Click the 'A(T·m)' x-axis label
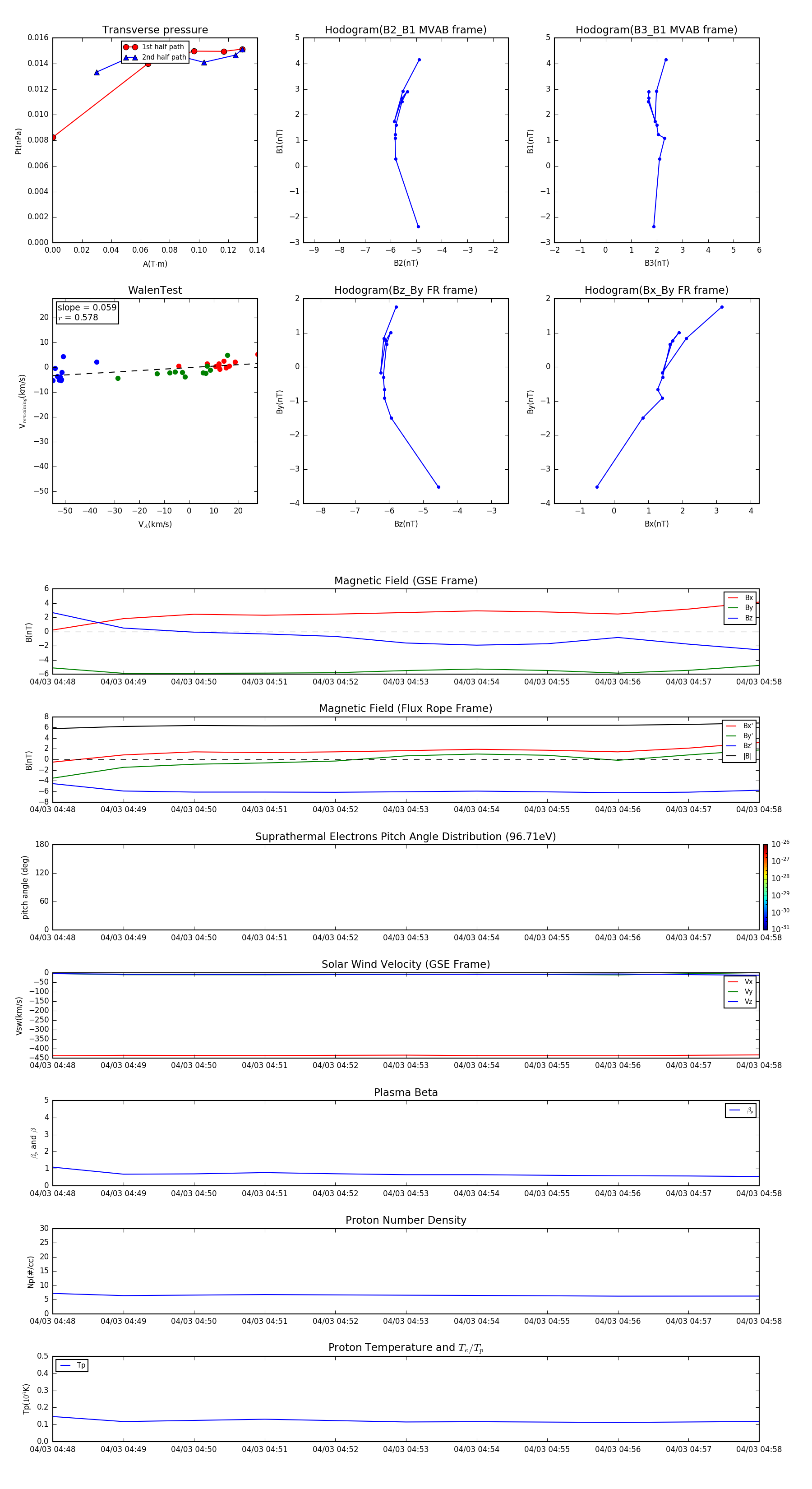Screen dimensions: 812x1489 click(155, 264)
